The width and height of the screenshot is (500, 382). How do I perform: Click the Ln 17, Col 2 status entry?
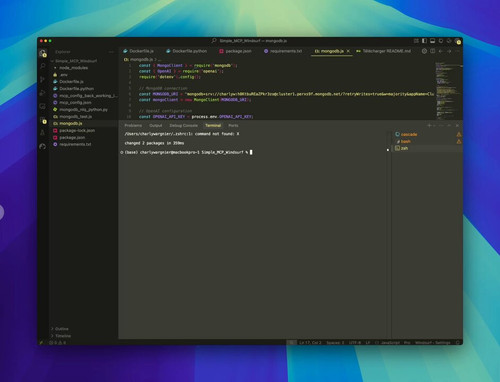(x=310, y=342)
